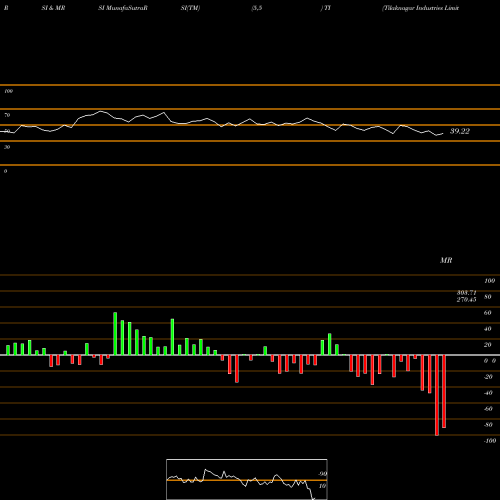Click the MR axis label 60
Image resolution: width=500 pixels, height=500 pixels.
[487, 313]
